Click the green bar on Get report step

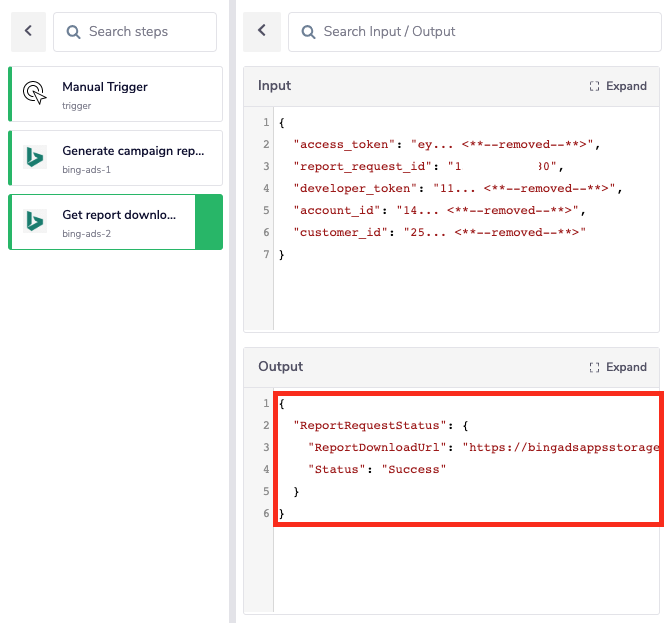click(x=209, y=222)
